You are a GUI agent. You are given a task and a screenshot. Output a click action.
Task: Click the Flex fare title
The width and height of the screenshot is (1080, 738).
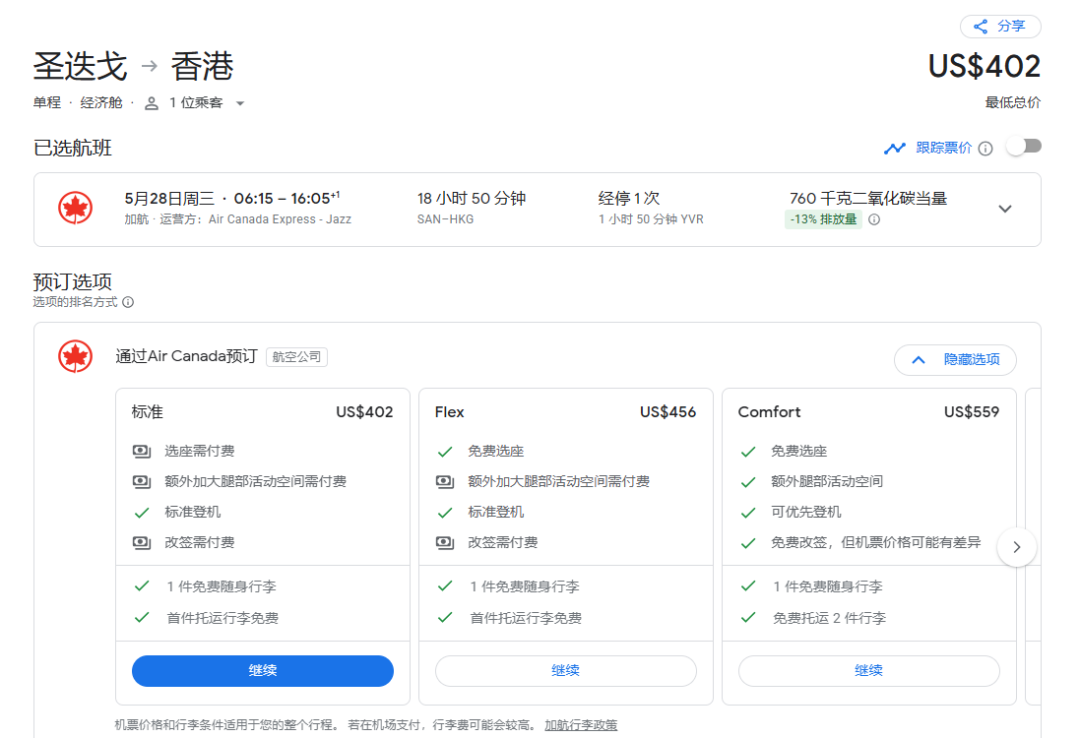449,412
